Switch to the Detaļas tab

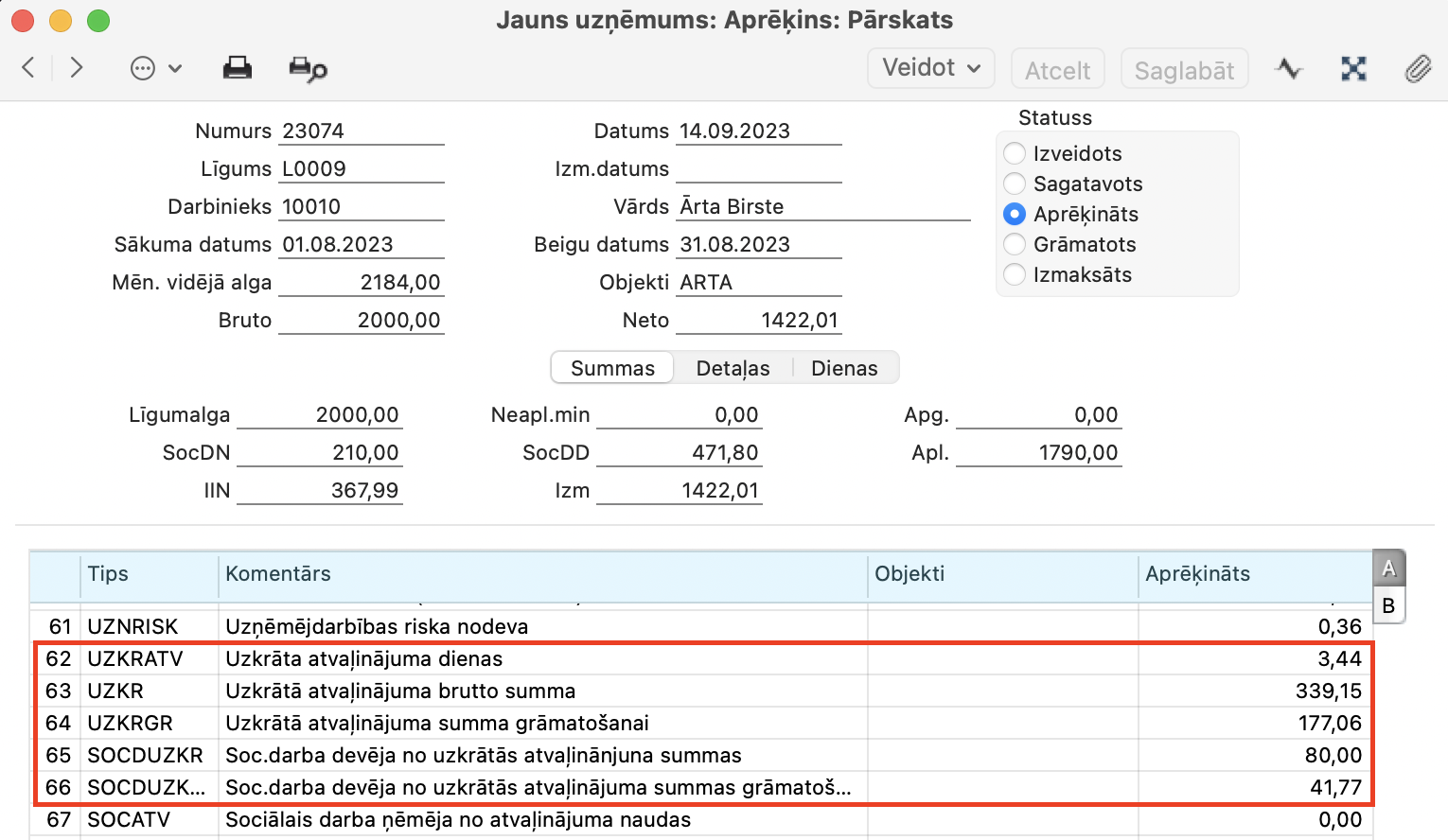click(x=733, y=368)
